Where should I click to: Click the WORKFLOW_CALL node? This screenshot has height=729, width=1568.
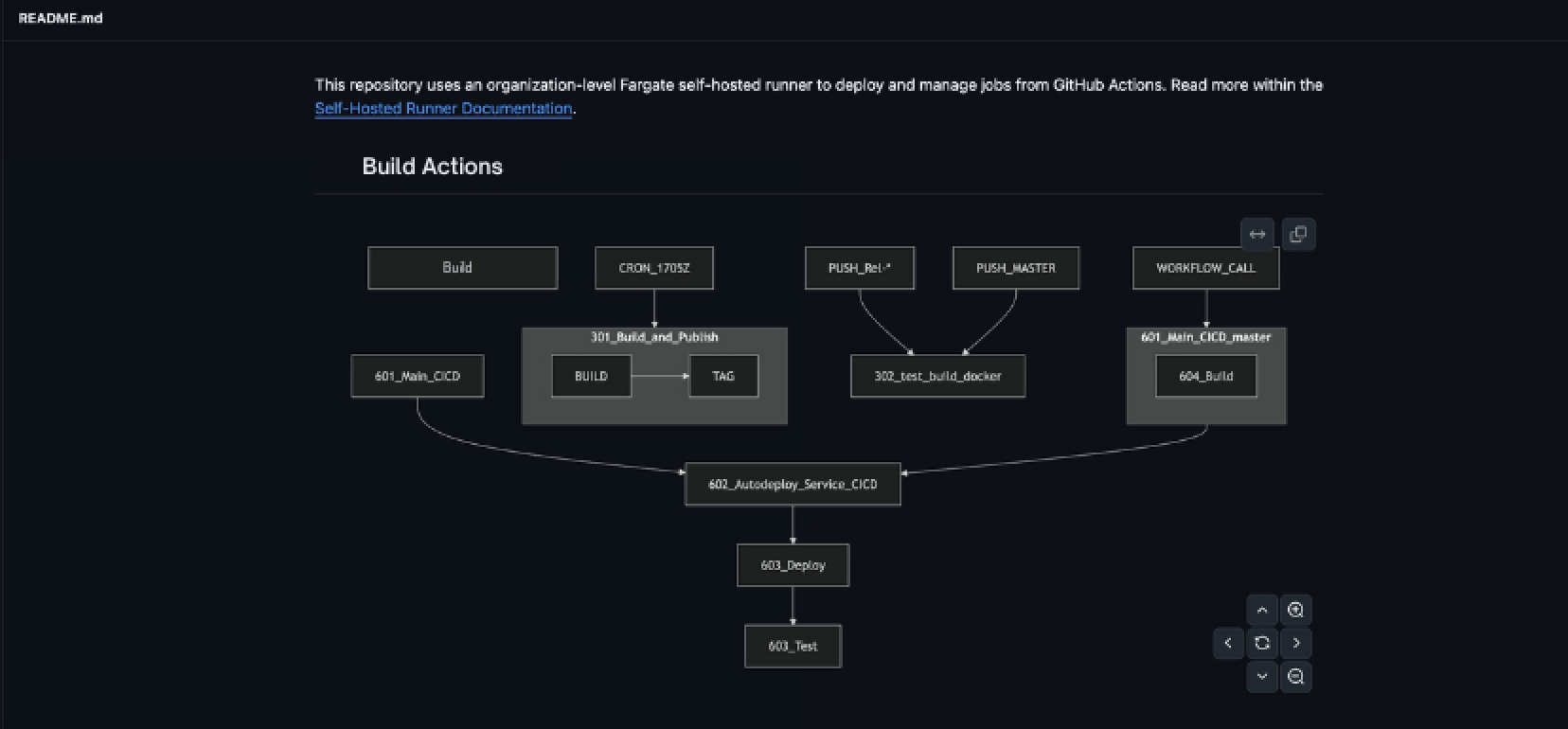pyautogui.click(x=1206, y=268)
